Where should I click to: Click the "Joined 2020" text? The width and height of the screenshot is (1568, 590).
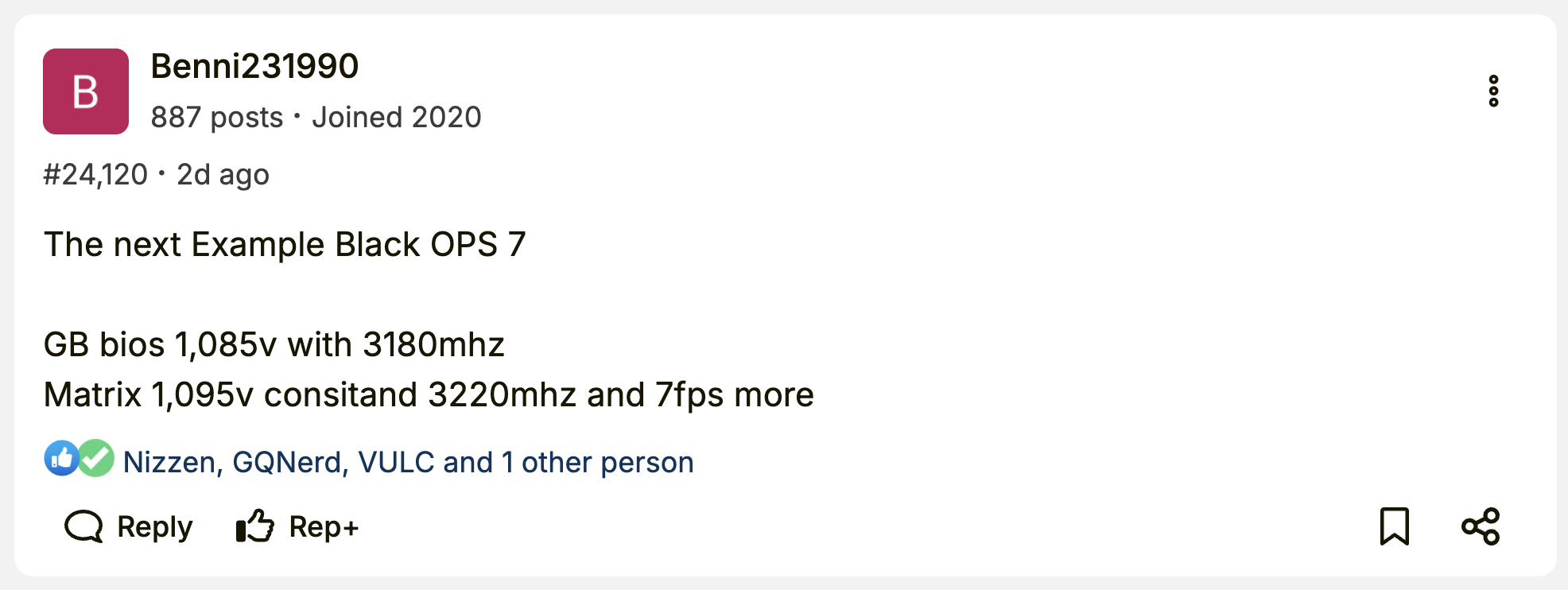pyautogui.click(x=397, y=117)
